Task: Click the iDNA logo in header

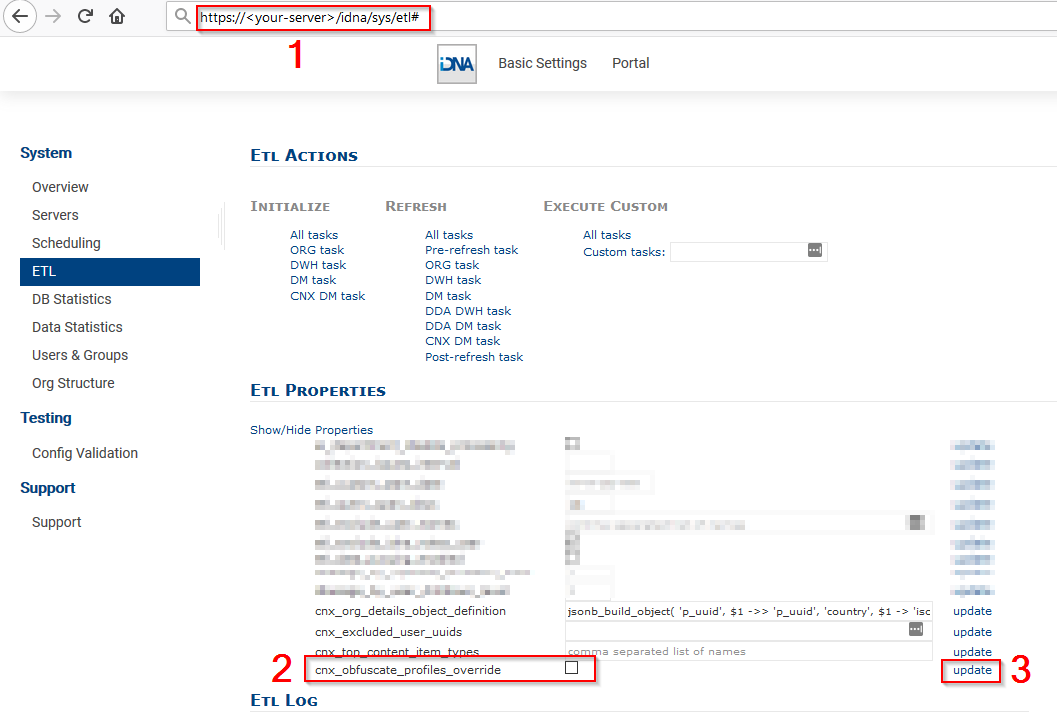Action: pos(457,64)
